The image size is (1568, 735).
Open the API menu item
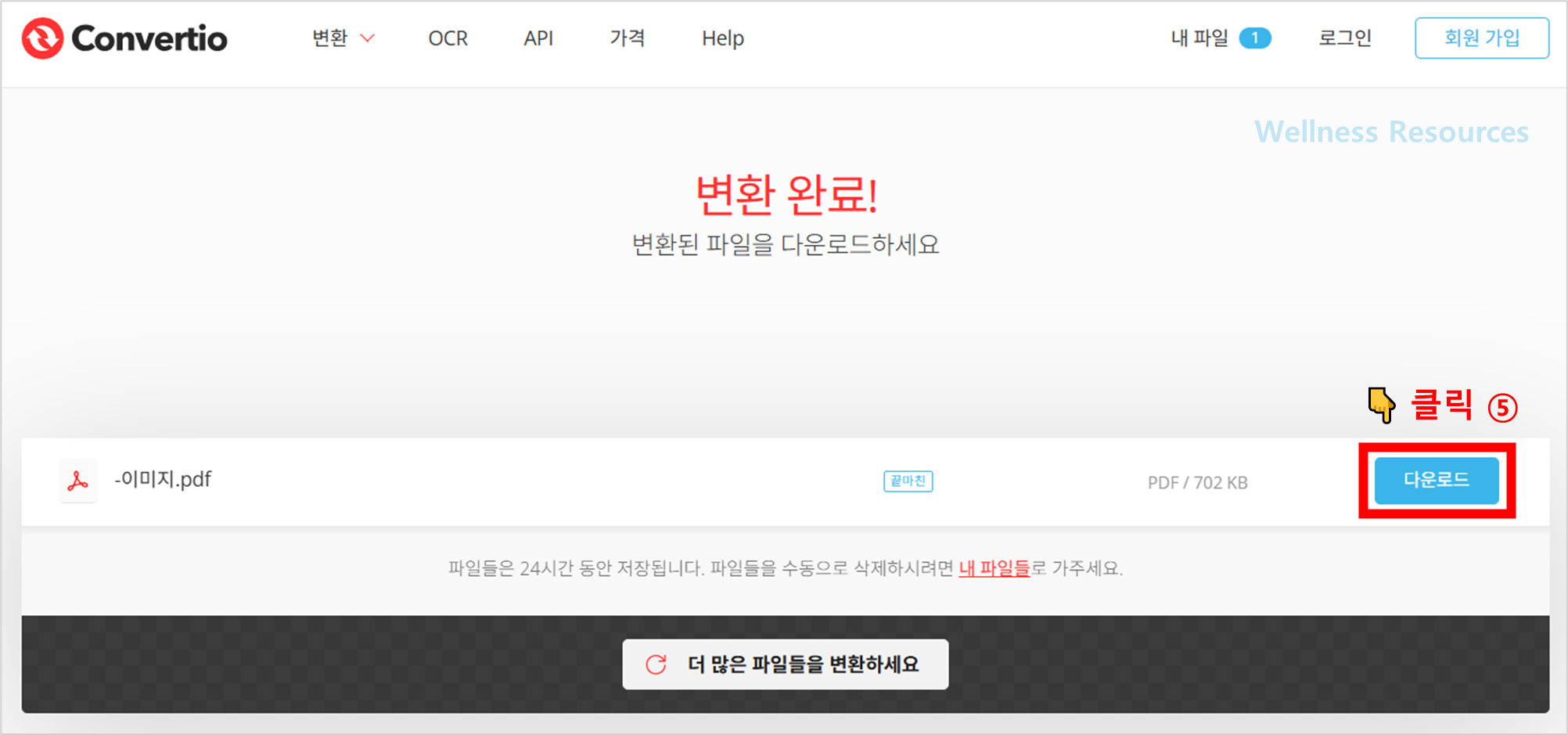[x=538, y=38]
